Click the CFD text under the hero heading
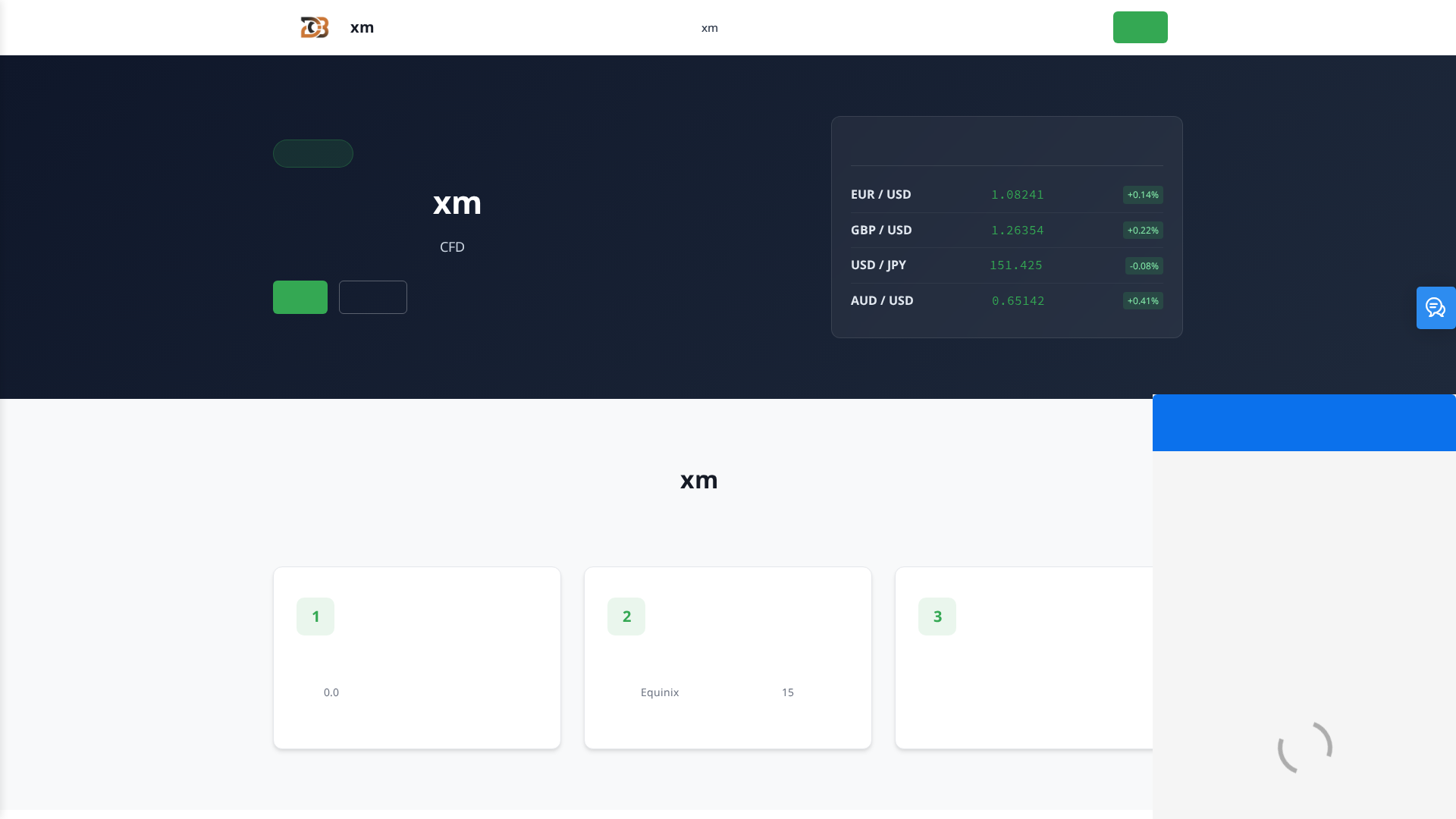The height and width of the screenshot is (819, 1456). pos(452,247)
